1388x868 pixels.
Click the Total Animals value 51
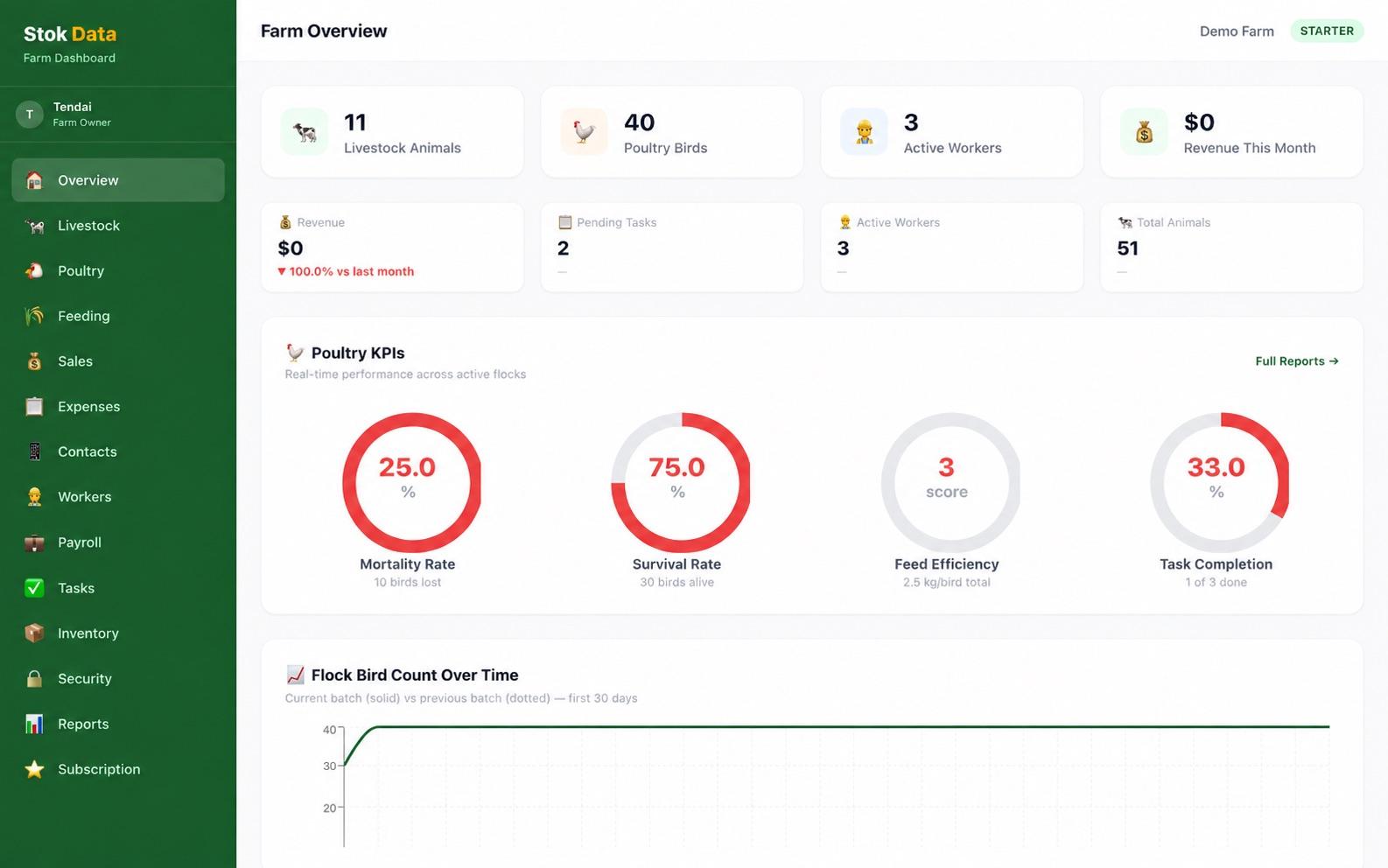(x=1128, y=248)
